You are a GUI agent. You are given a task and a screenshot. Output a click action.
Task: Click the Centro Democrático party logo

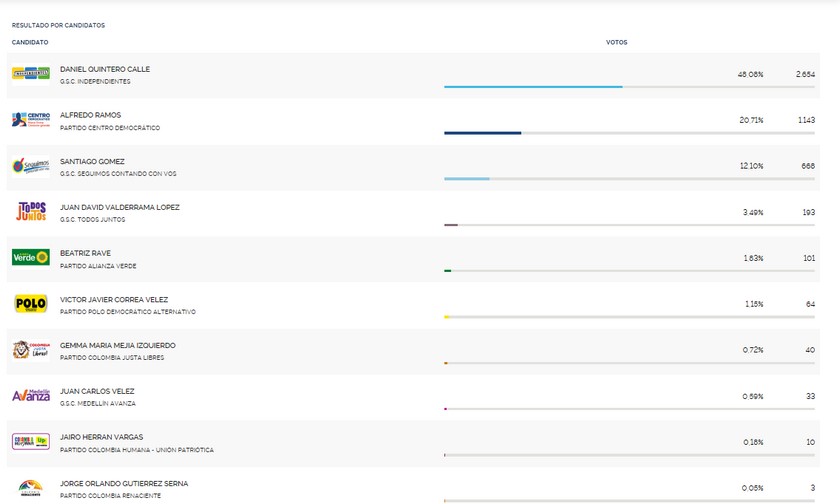30,120
